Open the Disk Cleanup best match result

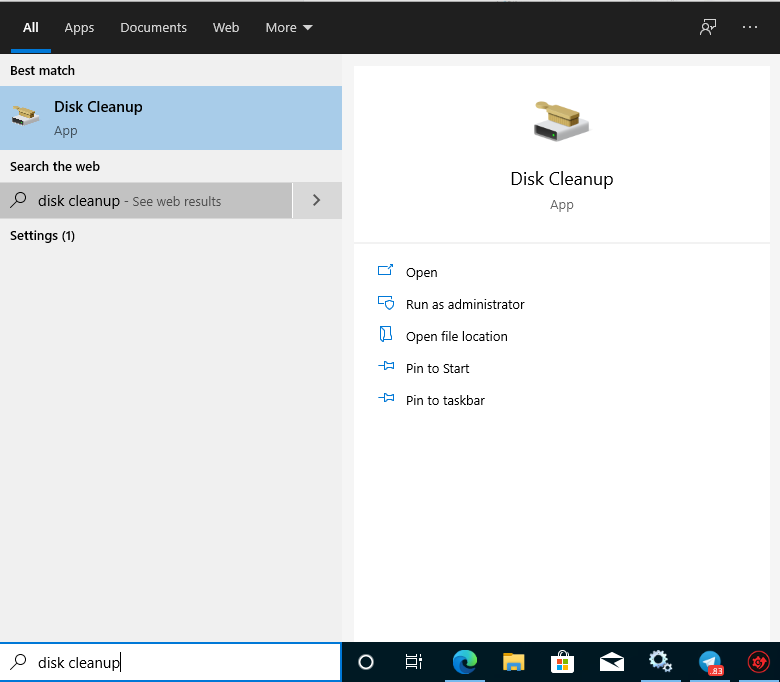pyautogui.click(x=171, y=118)
